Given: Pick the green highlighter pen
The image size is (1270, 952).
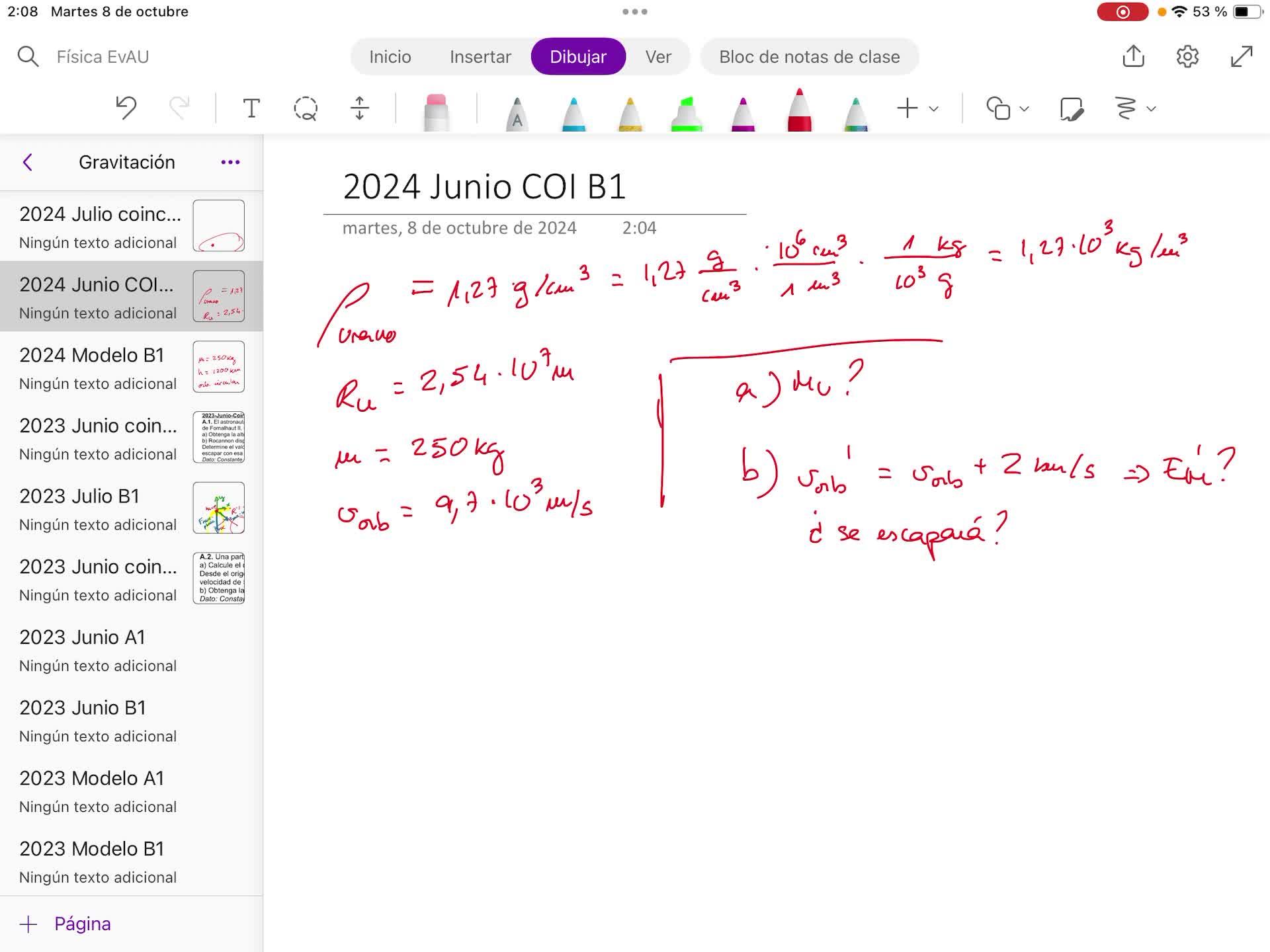Looking at the screenshot, I should tap(687, 113).
